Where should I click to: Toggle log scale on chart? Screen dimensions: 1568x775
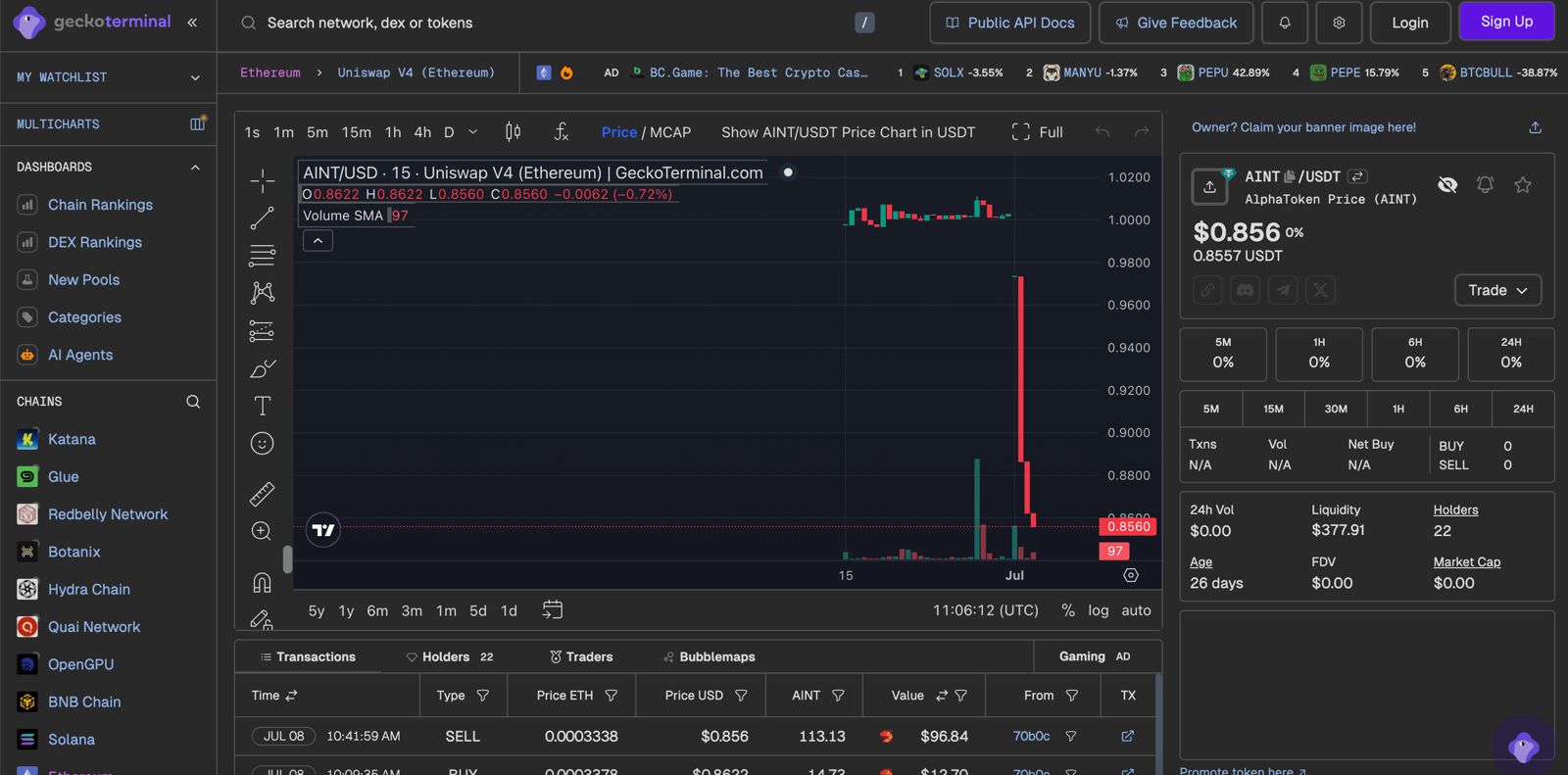click(x=1099, y=610)
